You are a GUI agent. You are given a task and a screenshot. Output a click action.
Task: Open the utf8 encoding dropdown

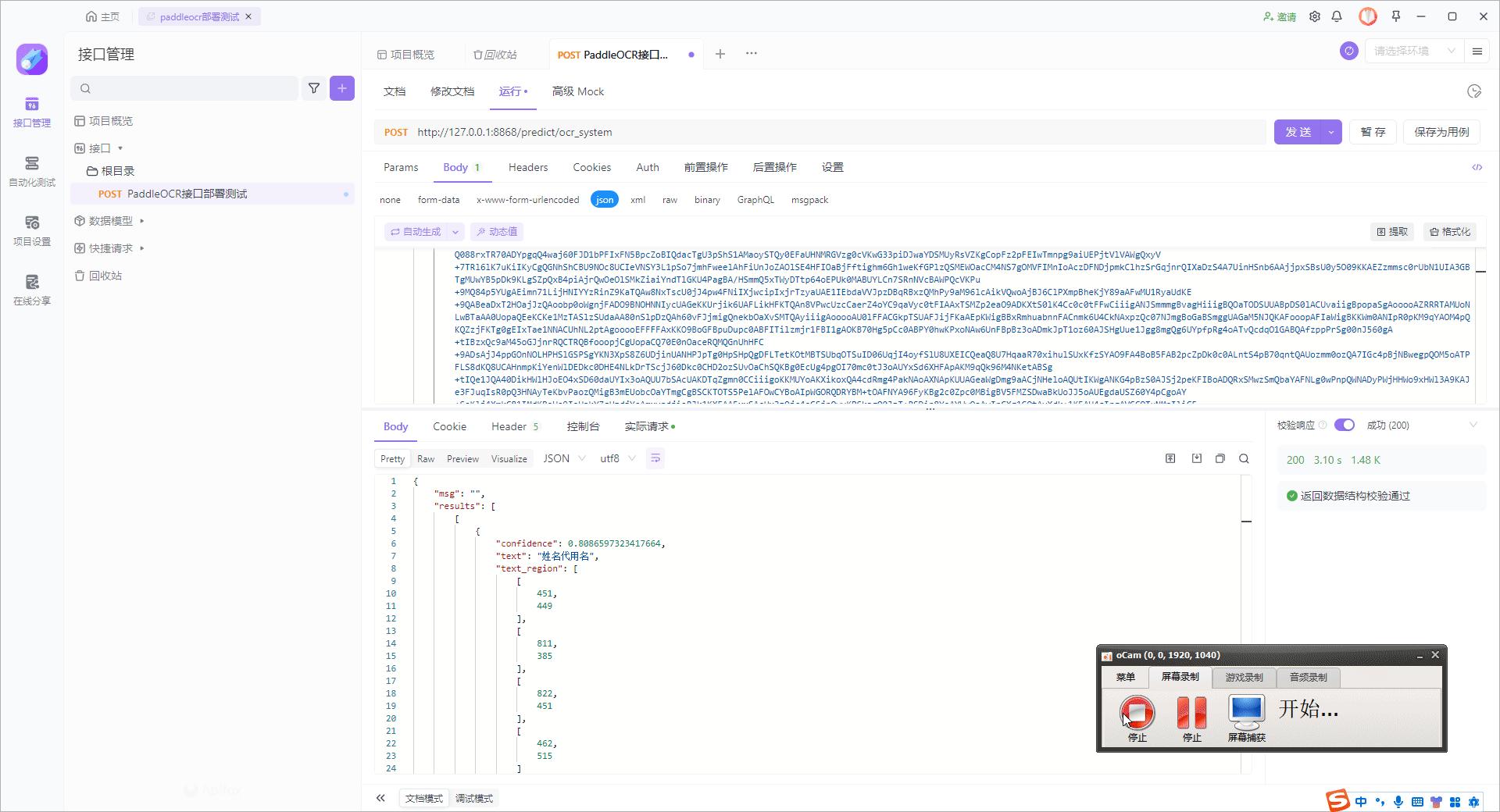[618, 458]
